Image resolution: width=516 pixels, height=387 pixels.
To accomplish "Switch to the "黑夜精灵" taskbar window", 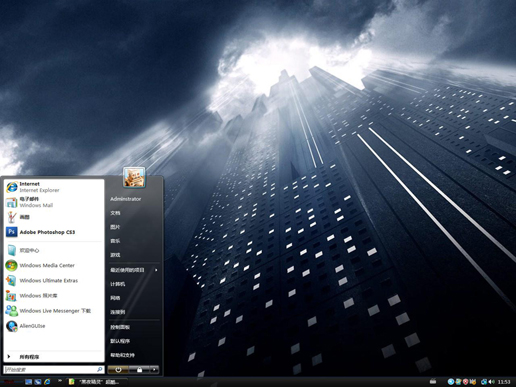I will pyautogui.click(x=97, y=382).
